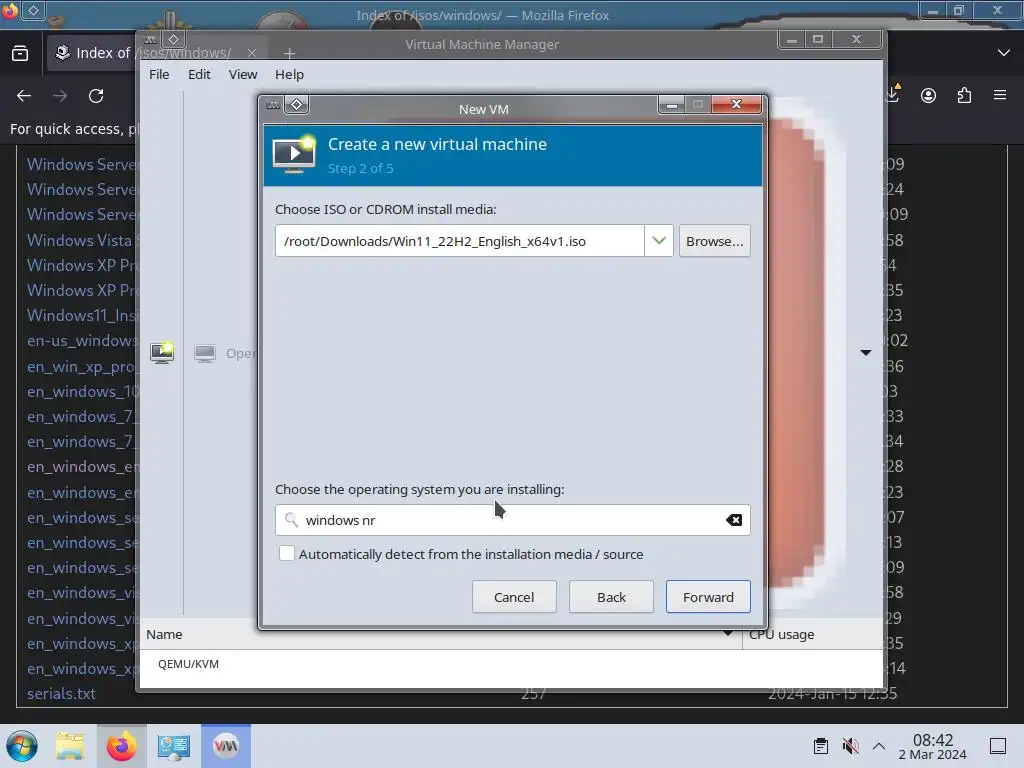This screenshot has width=1024, height=768.
Task: Open the start menu on the taskbar
Action: 22,746
